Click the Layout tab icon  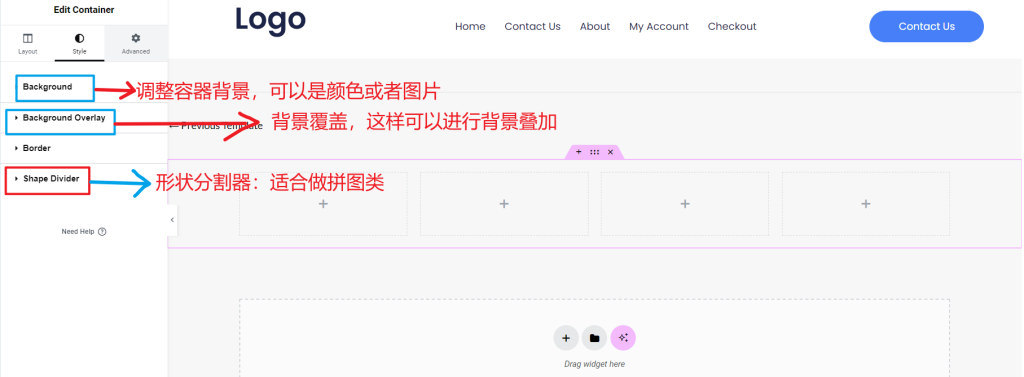point(27,39)
